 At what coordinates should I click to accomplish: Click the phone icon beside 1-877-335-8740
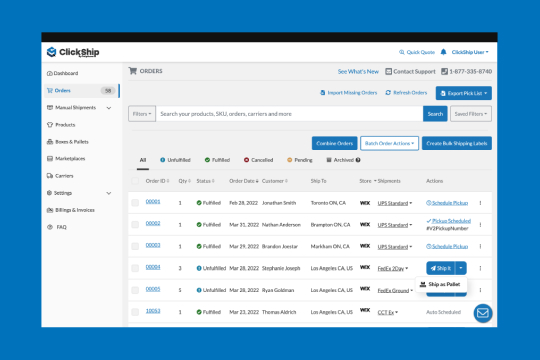pyautogui.click(x=444, y=71)
